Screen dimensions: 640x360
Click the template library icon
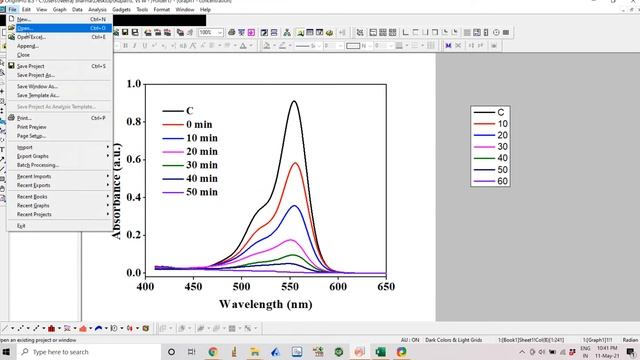coord(146,328)
